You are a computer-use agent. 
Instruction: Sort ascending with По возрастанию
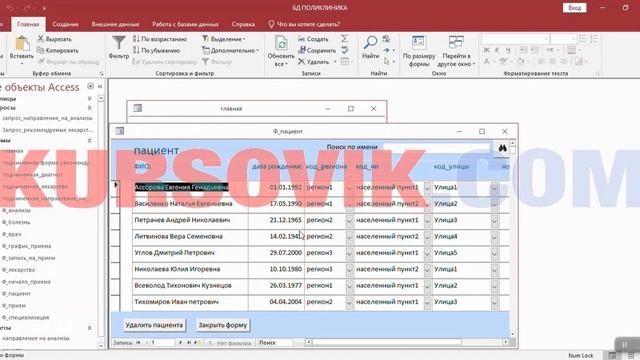160,39
